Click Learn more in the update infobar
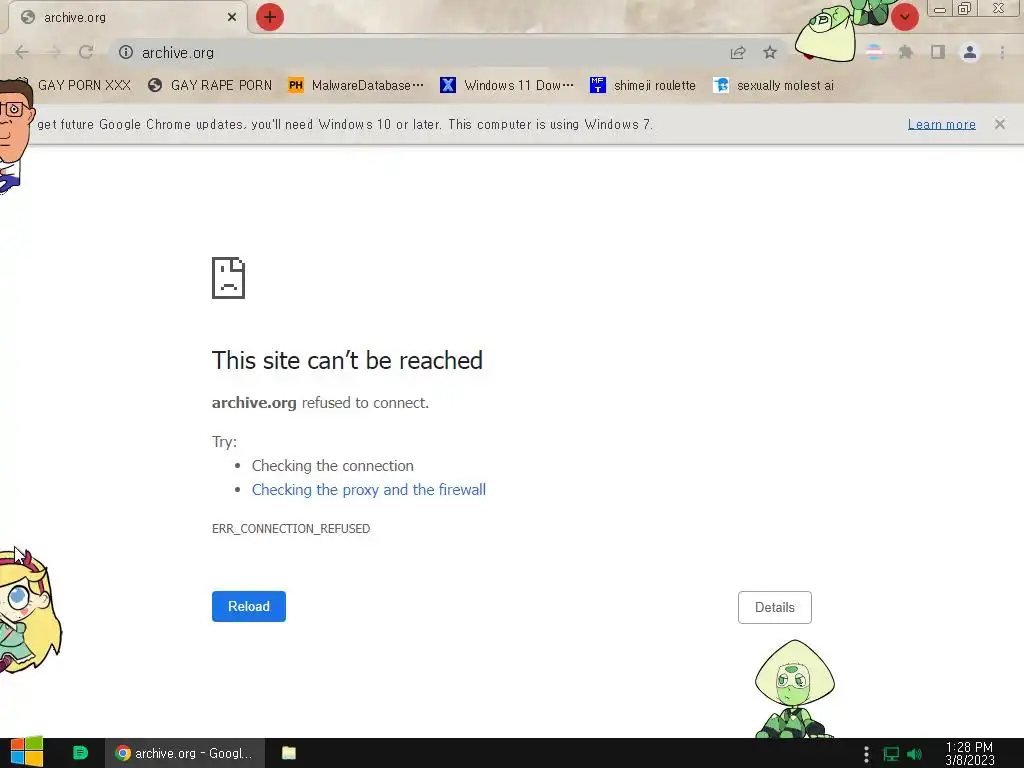This screenshot has height=768, width=1024. click(x=942, y=124)
